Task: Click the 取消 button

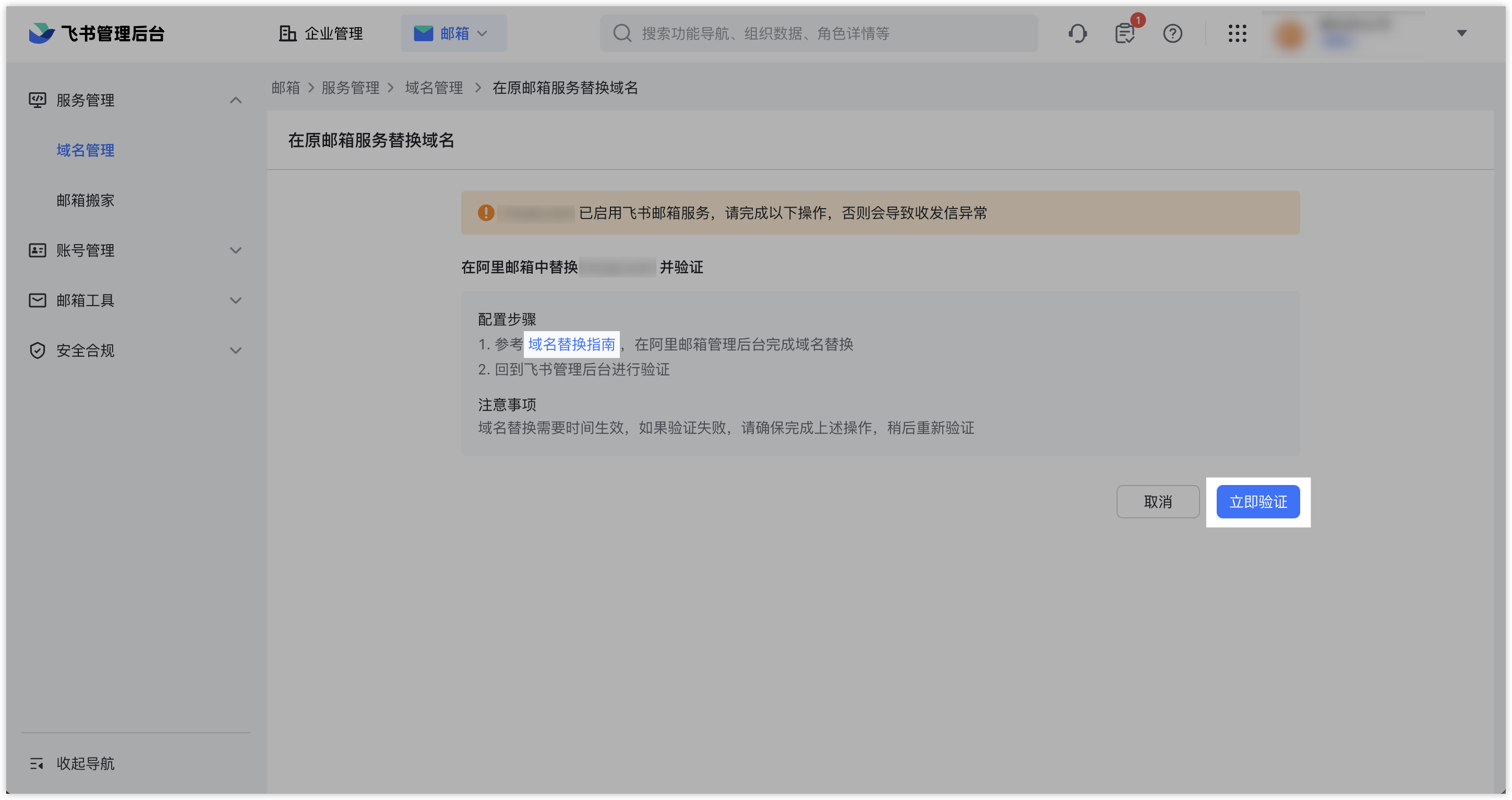Action: [1157, 502]
